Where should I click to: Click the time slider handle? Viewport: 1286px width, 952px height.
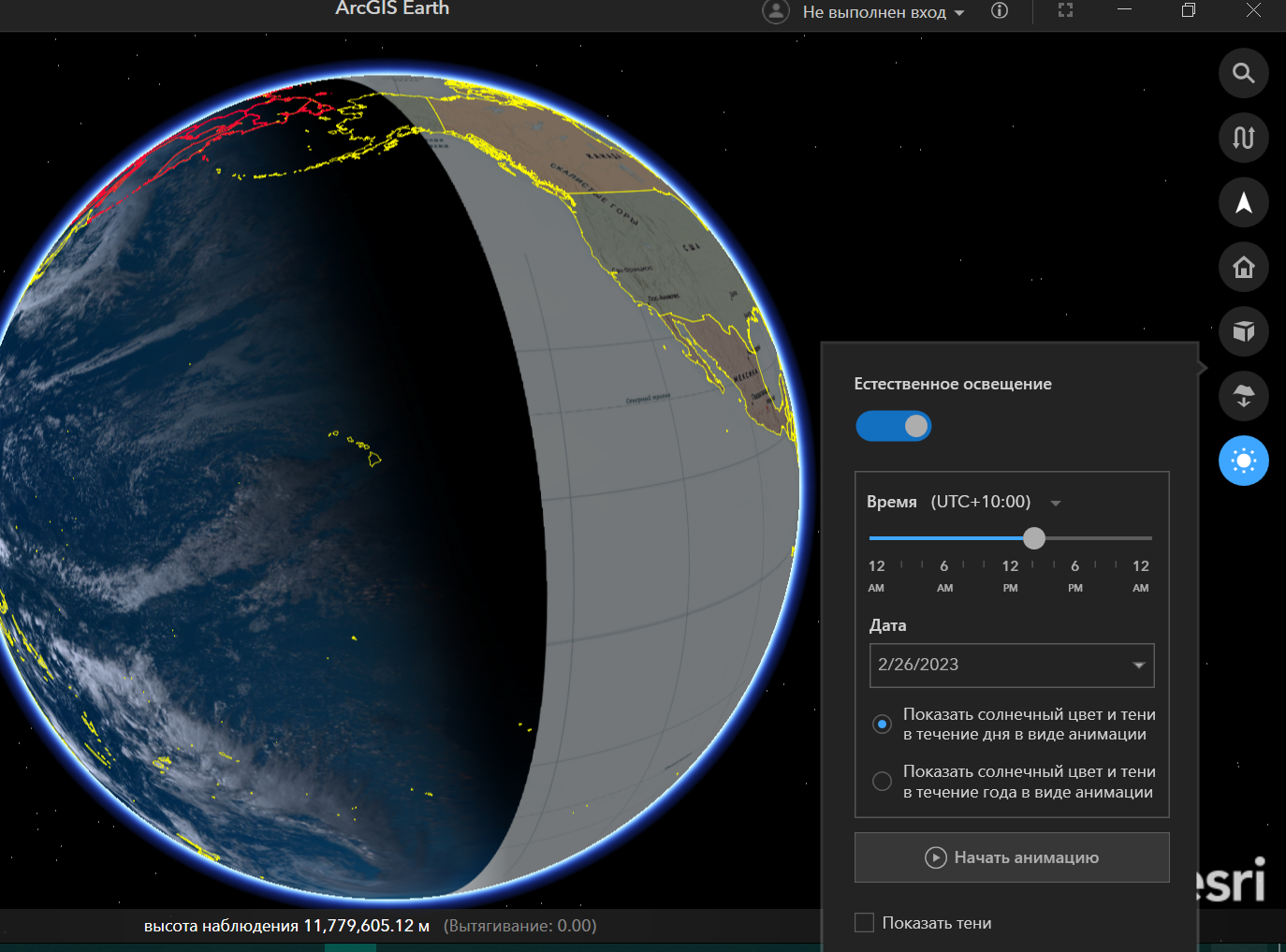pyautogui.click(x=1034, y=538)
